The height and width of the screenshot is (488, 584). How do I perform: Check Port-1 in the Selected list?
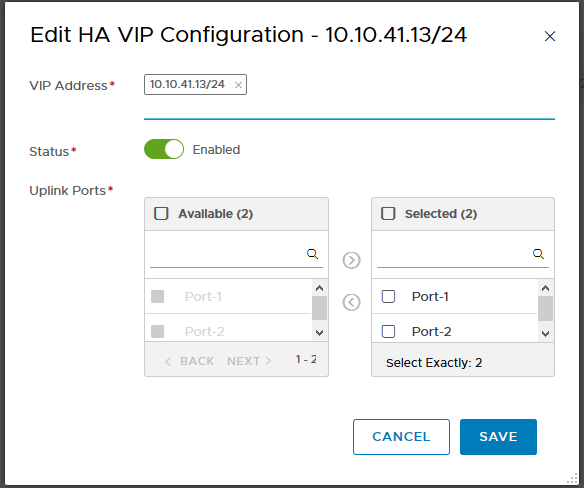(x=388, y=297)
